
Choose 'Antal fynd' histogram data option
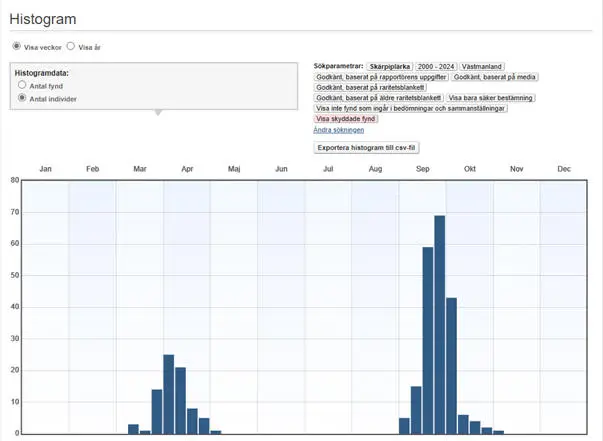(23, 86)
